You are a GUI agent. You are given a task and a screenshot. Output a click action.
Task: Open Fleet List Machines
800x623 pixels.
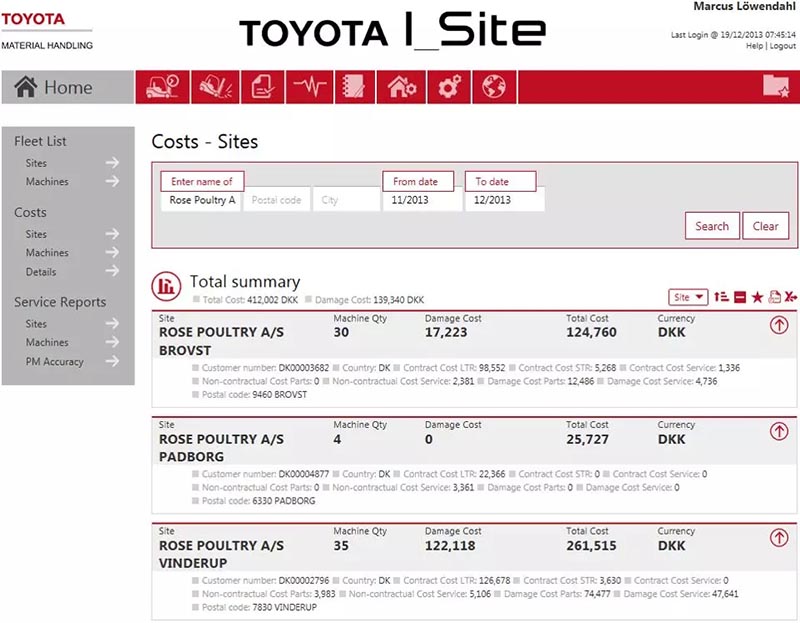(x=71, y=181)
